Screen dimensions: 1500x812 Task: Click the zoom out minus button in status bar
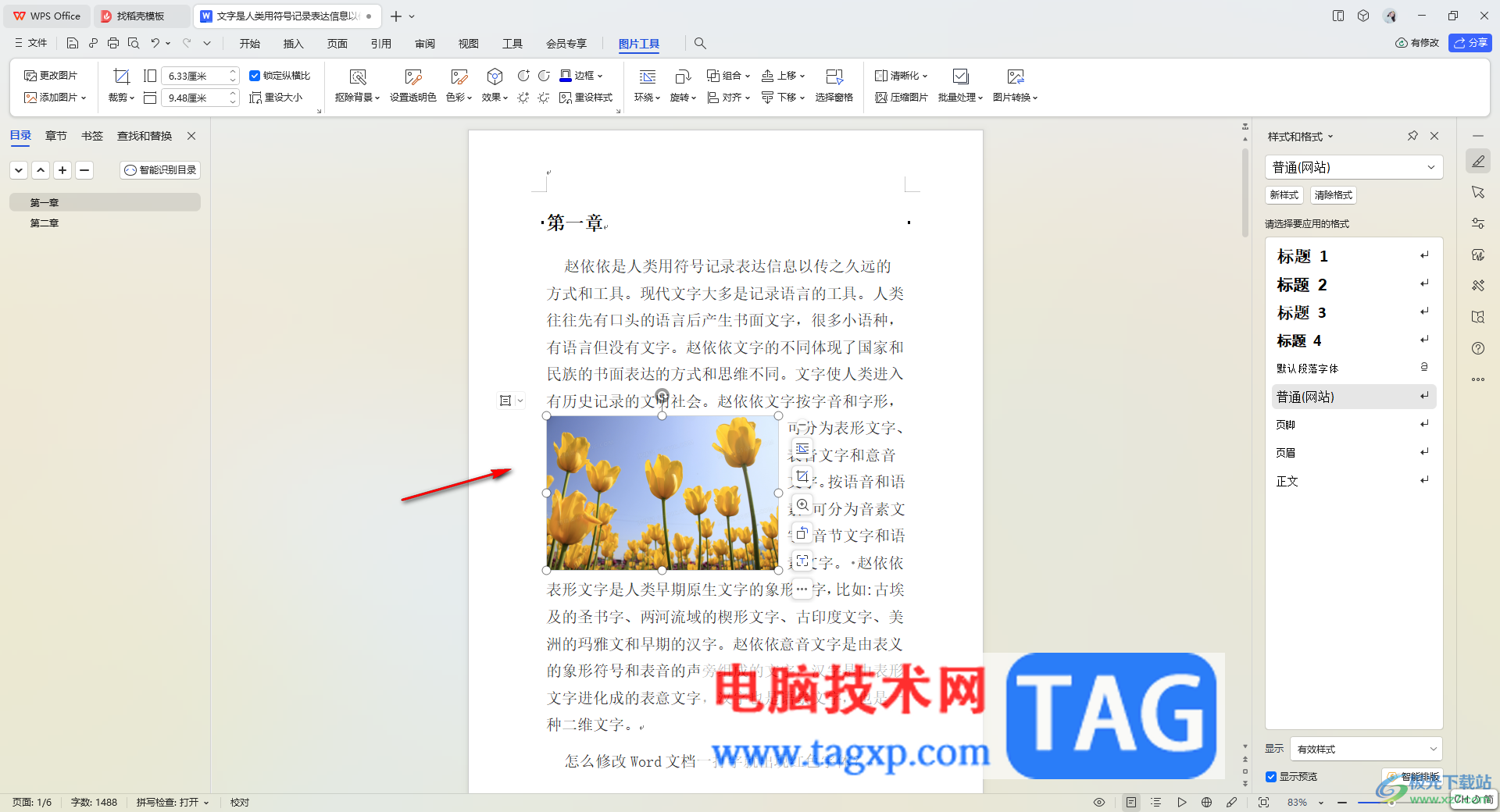(1342, 802)
